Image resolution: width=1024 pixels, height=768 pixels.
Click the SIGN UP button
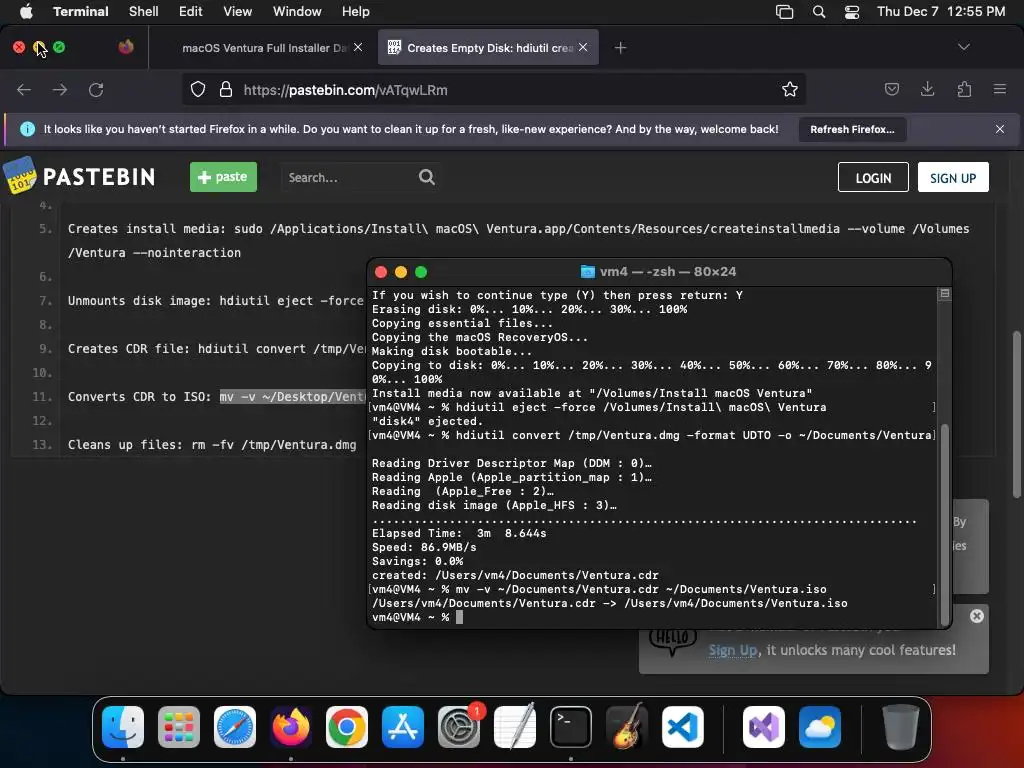(x=953, y=178)
